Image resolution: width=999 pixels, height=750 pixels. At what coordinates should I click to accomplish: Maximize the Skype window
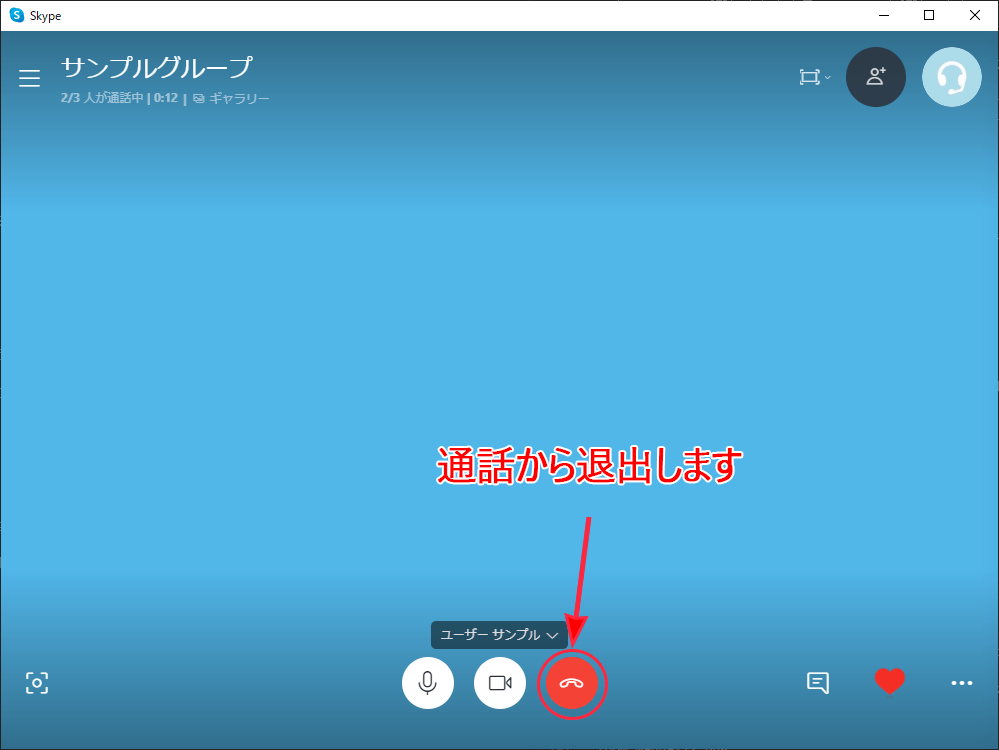pos(929,15)
